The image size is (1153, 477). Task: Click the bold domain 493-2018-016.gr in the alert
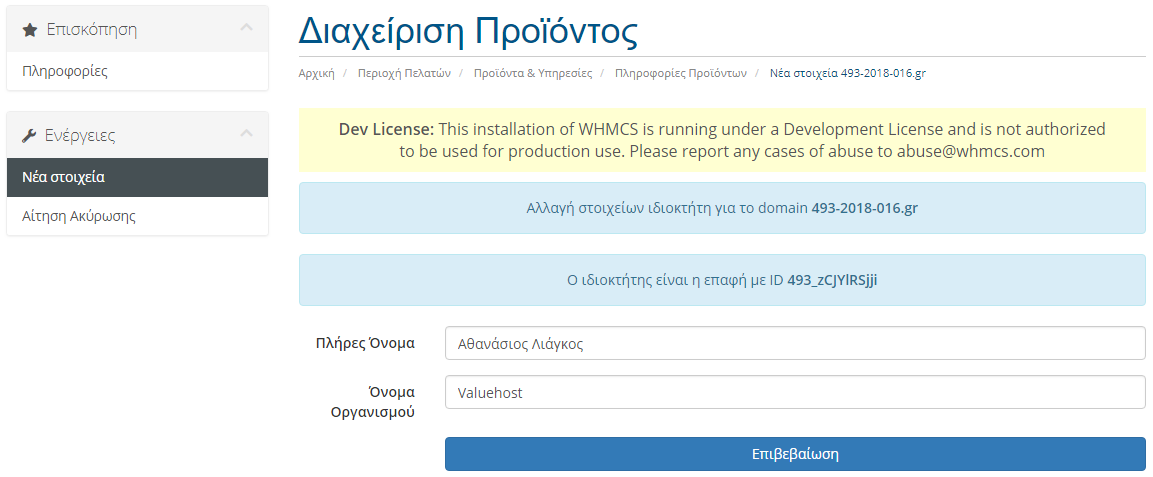coord(864,208)
